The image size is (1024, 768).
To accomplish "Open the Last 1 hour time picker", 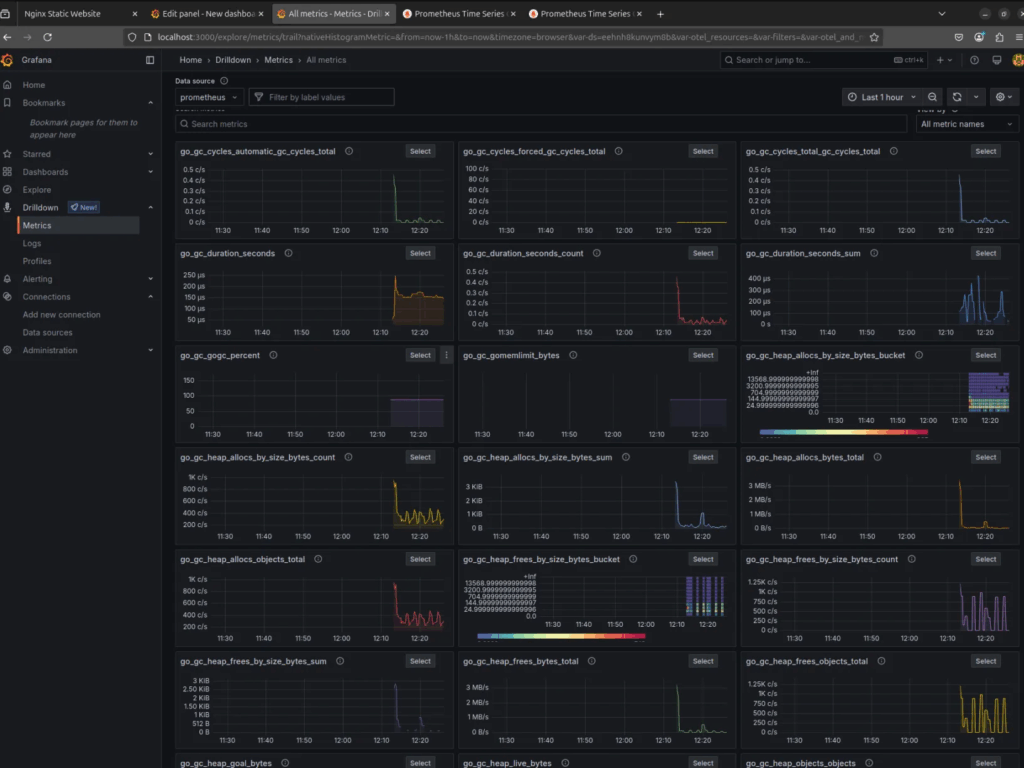I will click(882, 97).
